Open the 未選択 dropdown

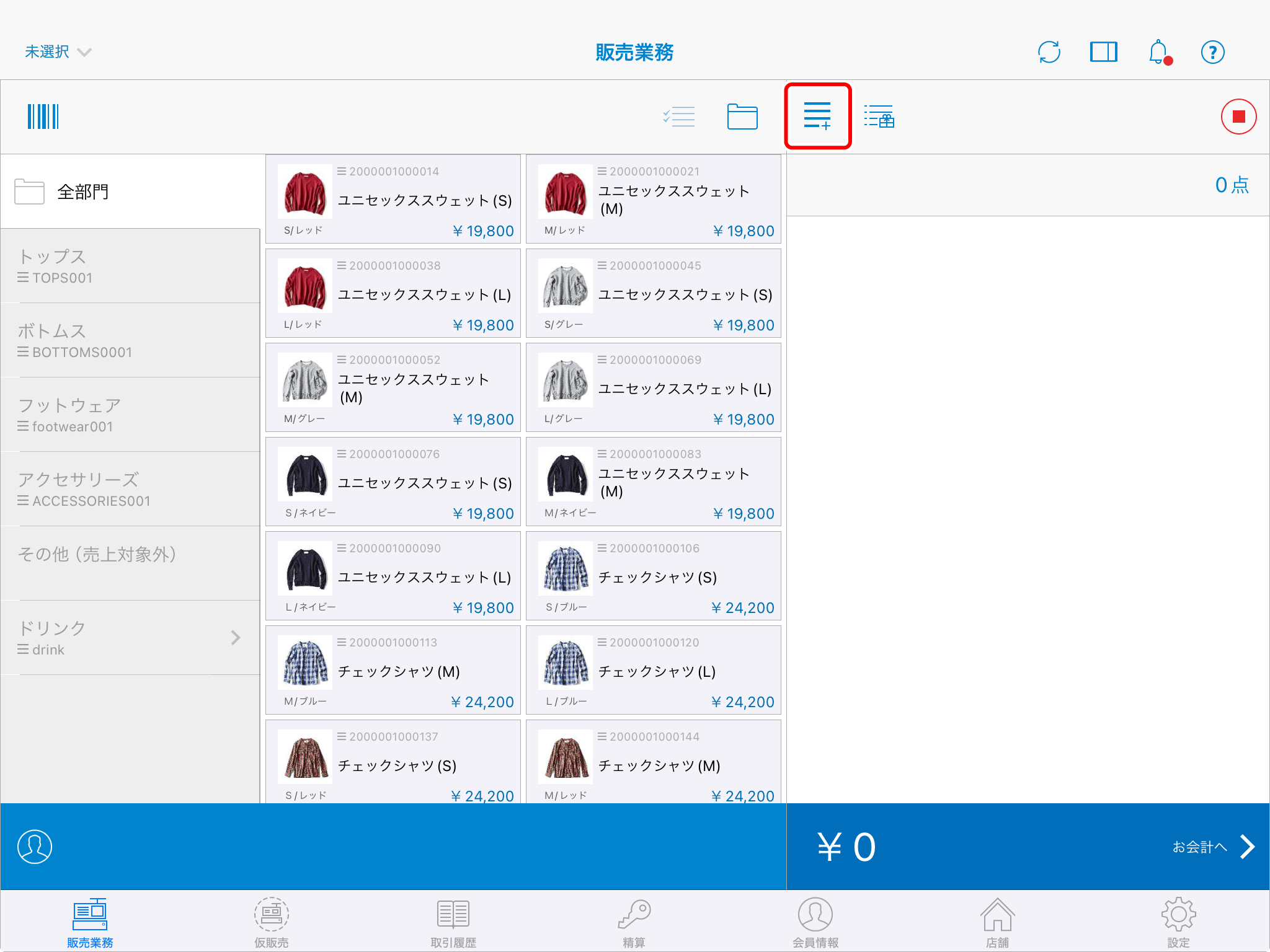click(58, 52)
